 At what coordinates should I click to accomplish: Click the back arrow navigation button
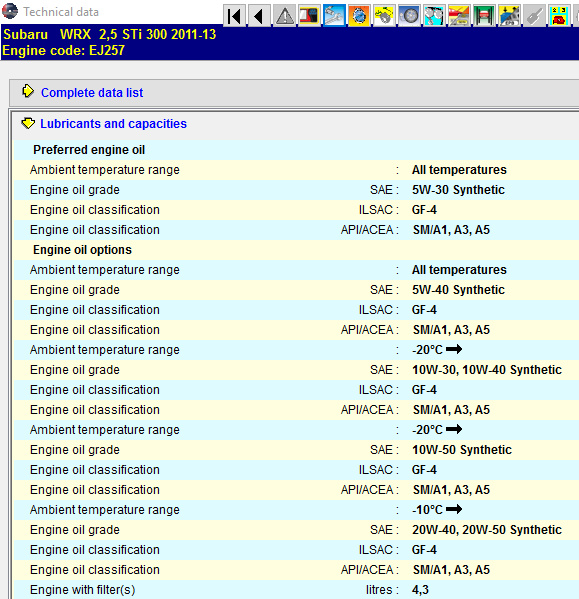[259, 16]
